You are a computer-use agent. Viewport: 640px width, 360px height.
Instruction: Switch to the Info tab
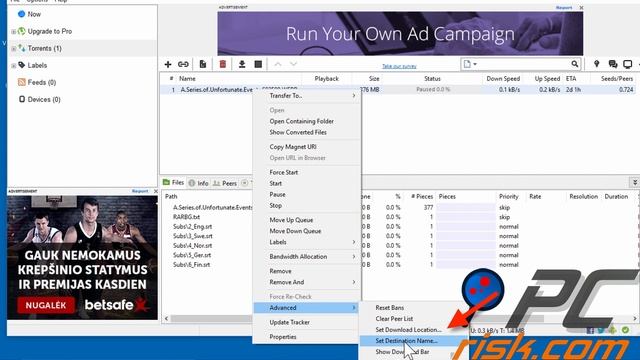coord(198,183)
